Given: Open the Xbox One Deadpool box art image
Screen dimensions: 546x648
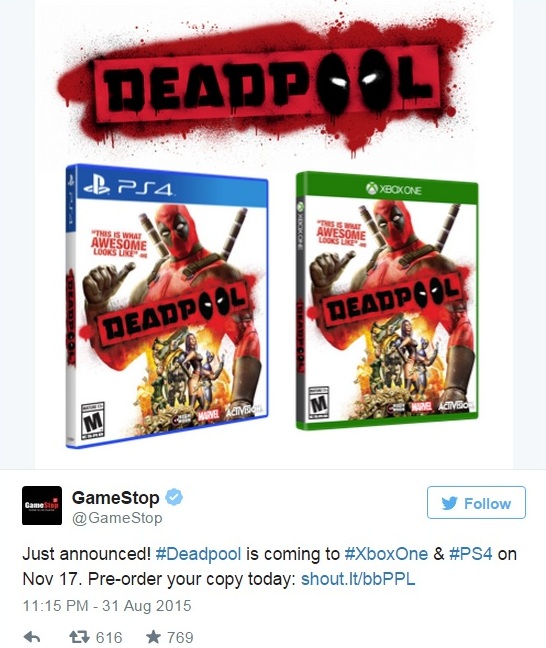Looking at the screenshot, I should (x=387, y=301).
